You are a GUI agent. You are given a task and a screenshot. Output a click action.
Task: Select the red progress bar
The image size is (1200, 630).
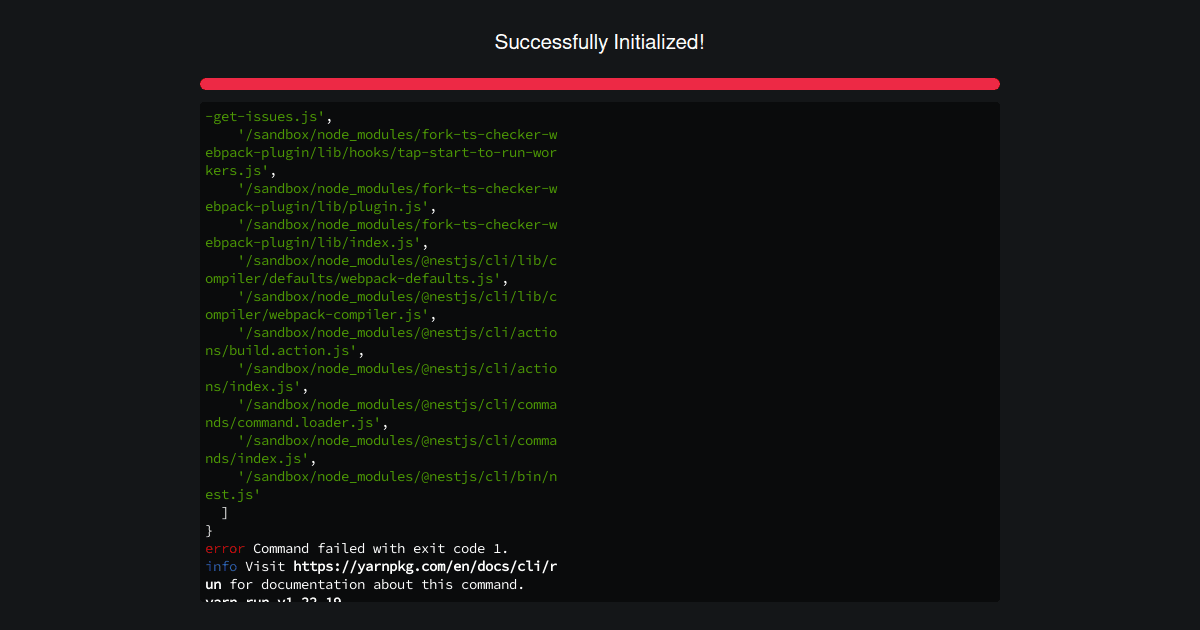tap(599, 83)
